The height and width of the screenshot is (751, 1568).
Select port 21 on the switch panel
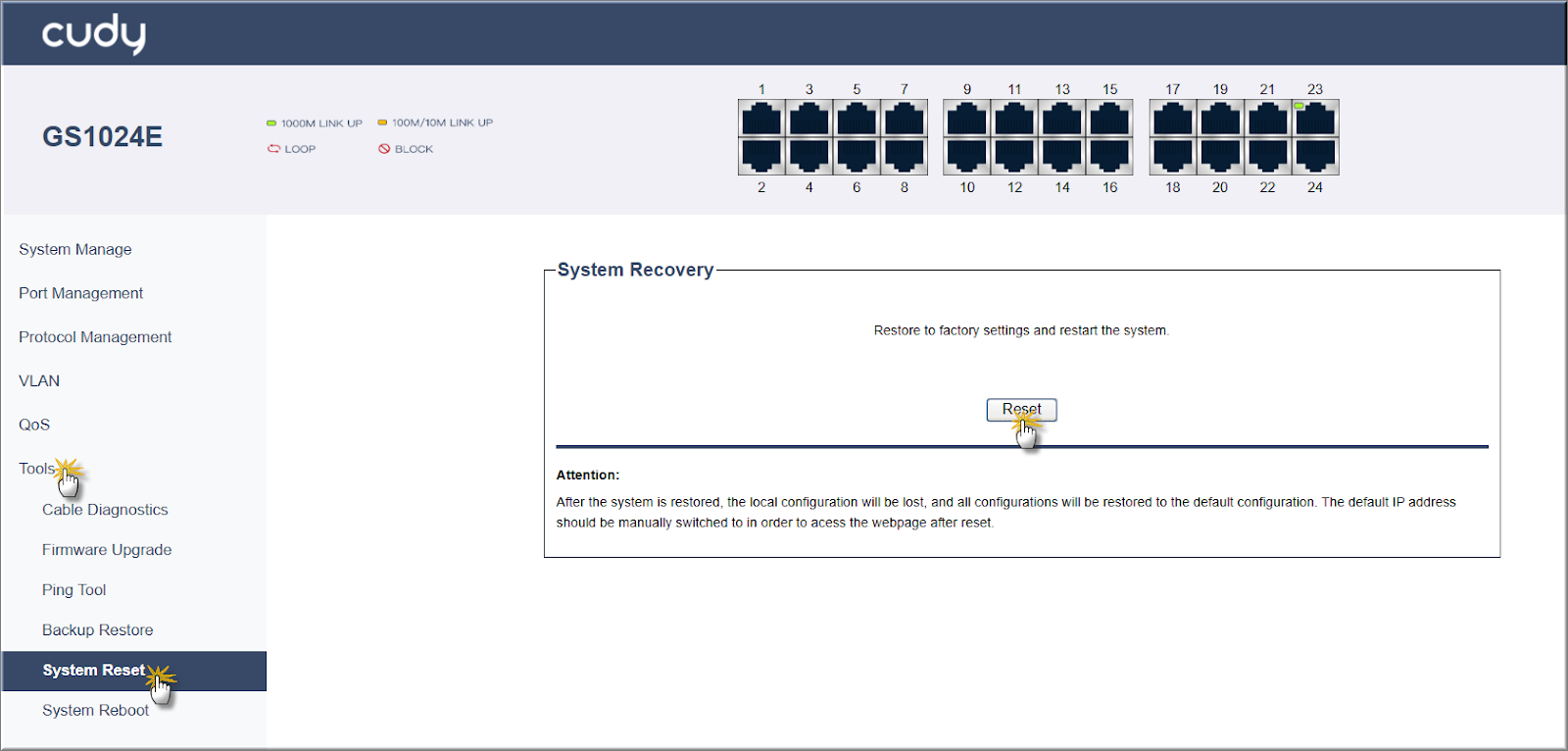(x=1268, y=120)
